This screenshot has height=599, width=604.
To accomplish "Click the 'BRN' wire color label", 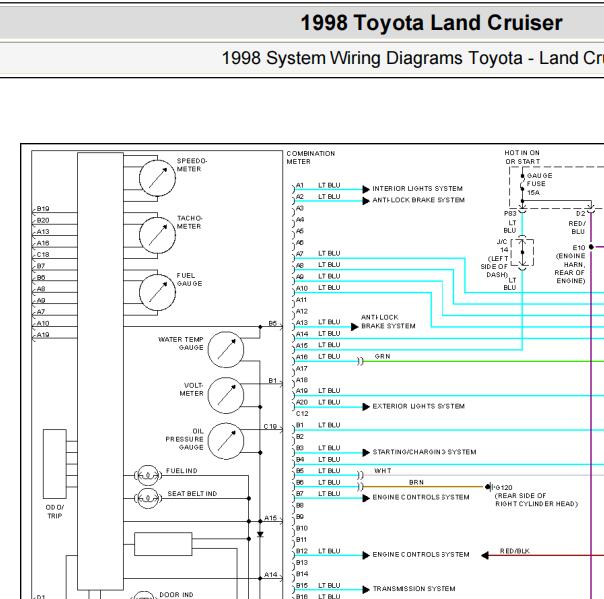I will click(416, 482).
